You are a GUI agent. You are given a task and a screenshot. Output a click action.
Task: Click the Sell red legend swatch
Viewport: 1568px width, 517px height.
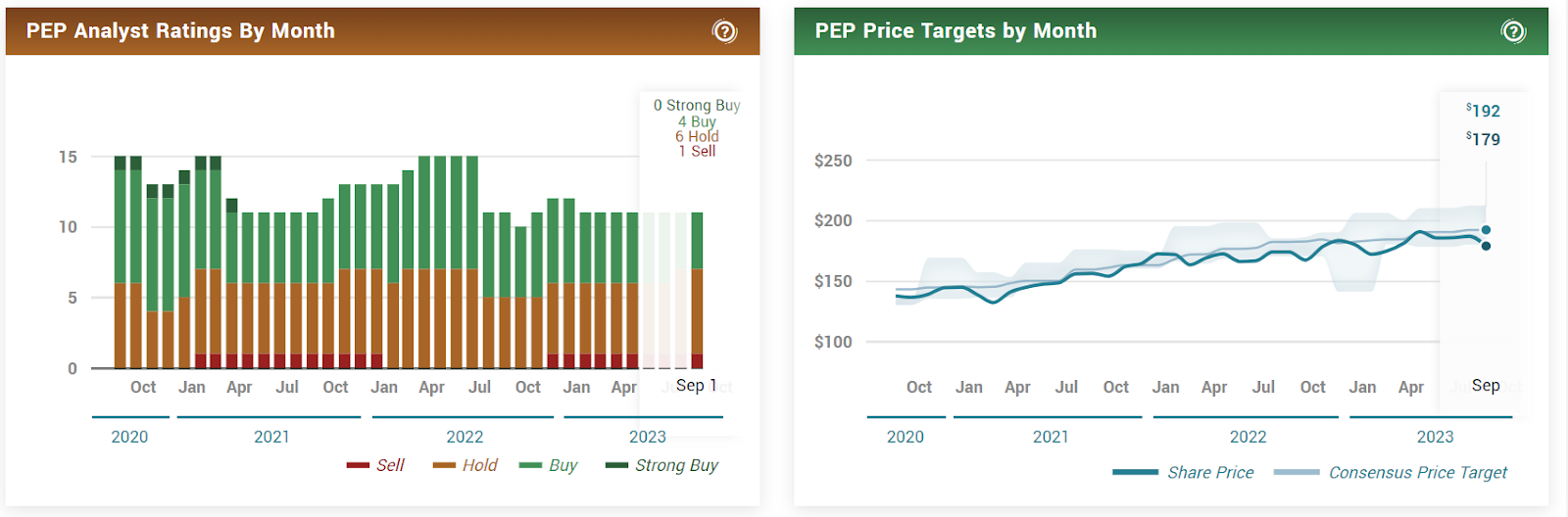pyautogui.click(x=358, y=465)
